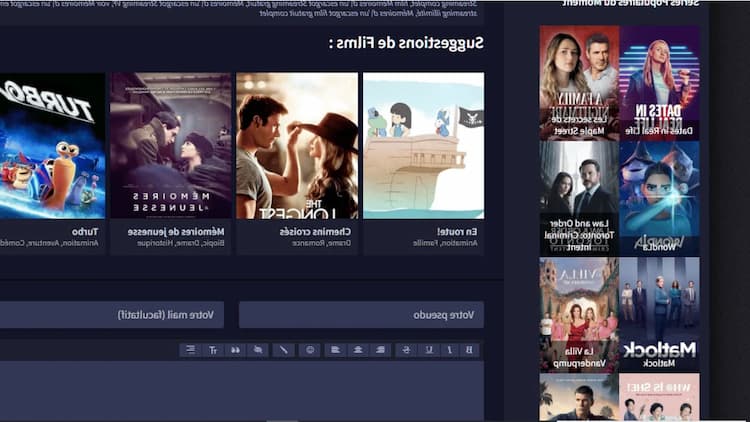750x422 pixels.
Task: Open the En route! poster
Action: pos(423,146)
